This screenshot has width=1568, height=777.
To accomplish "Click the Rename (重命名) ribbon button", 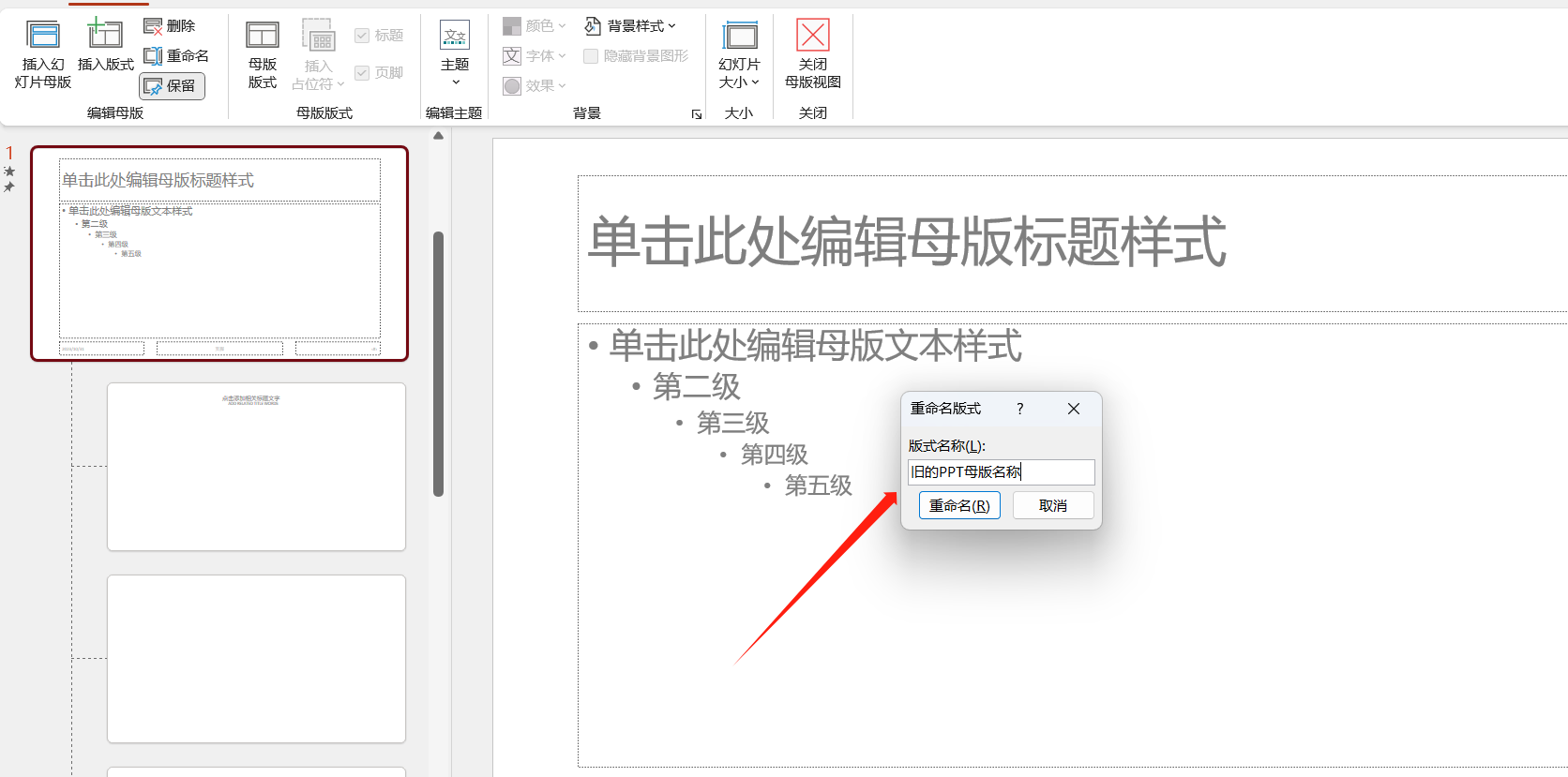I will [176, 56].
